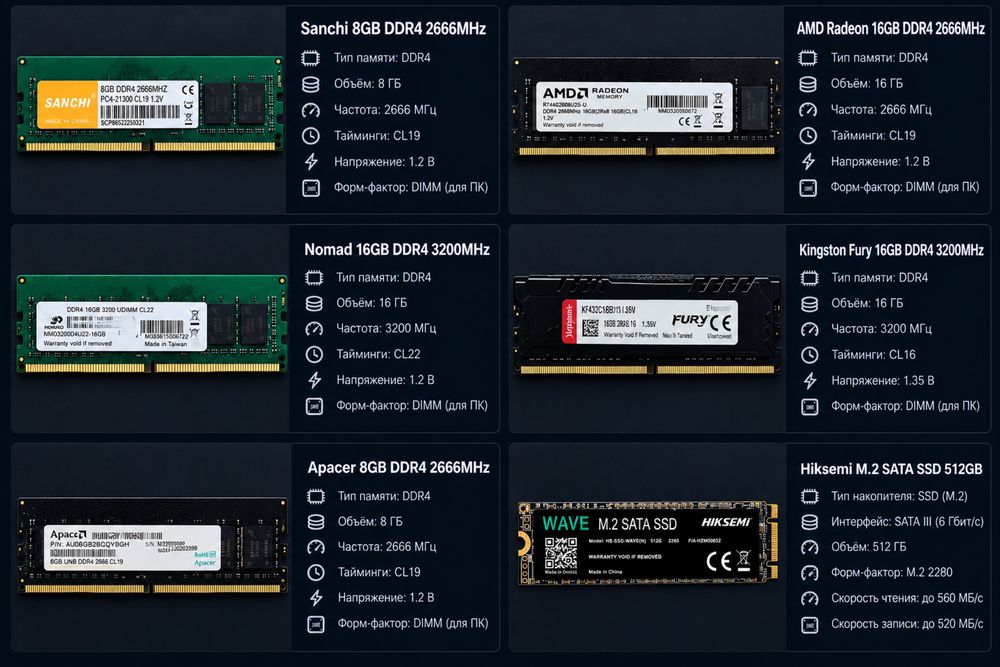Click the chip icon beside SSD (M.2) type

[810, 496]
